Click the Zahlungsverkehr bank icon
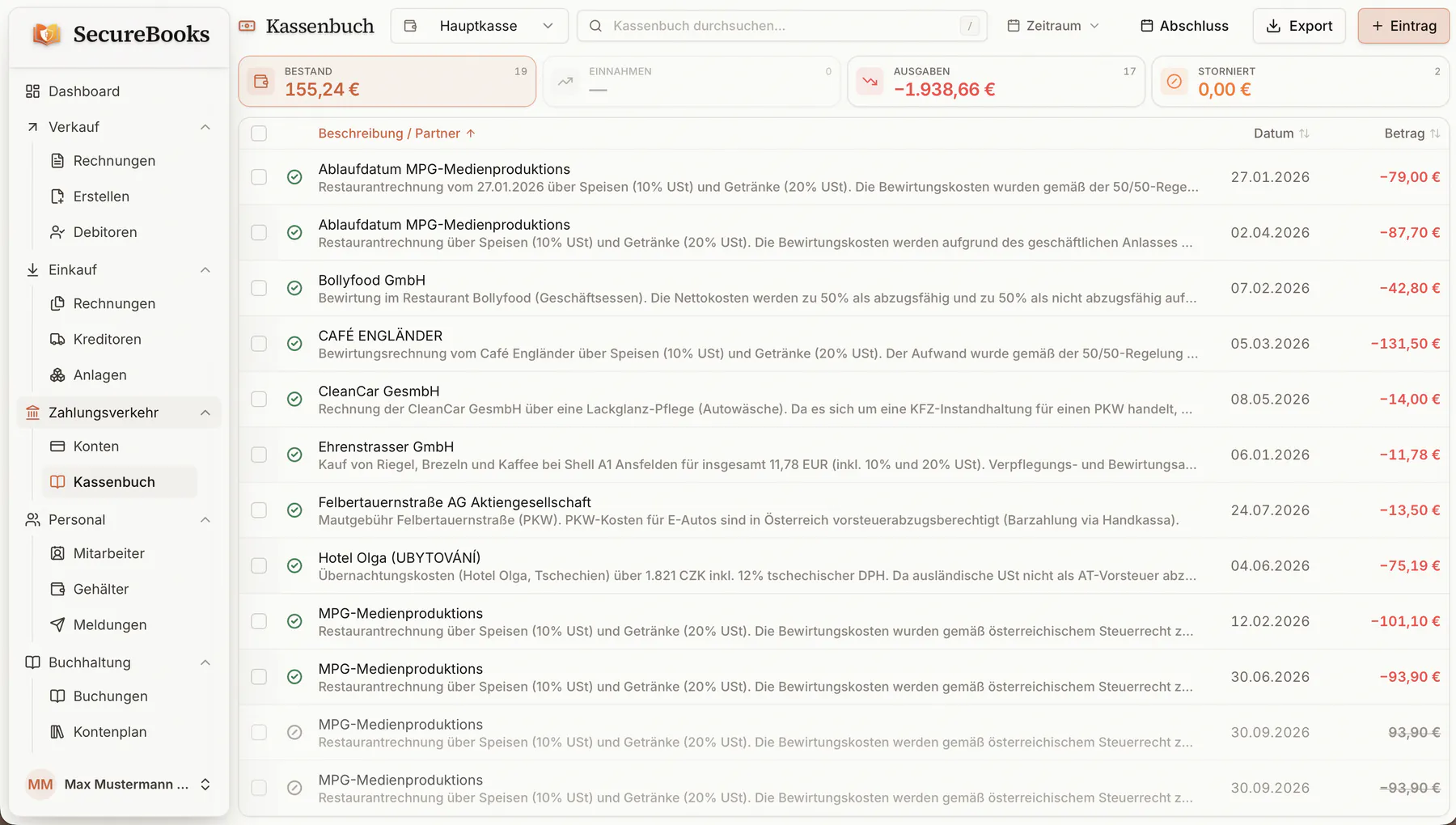Screen dimensions: 1456x825 [x=32, y=412]
